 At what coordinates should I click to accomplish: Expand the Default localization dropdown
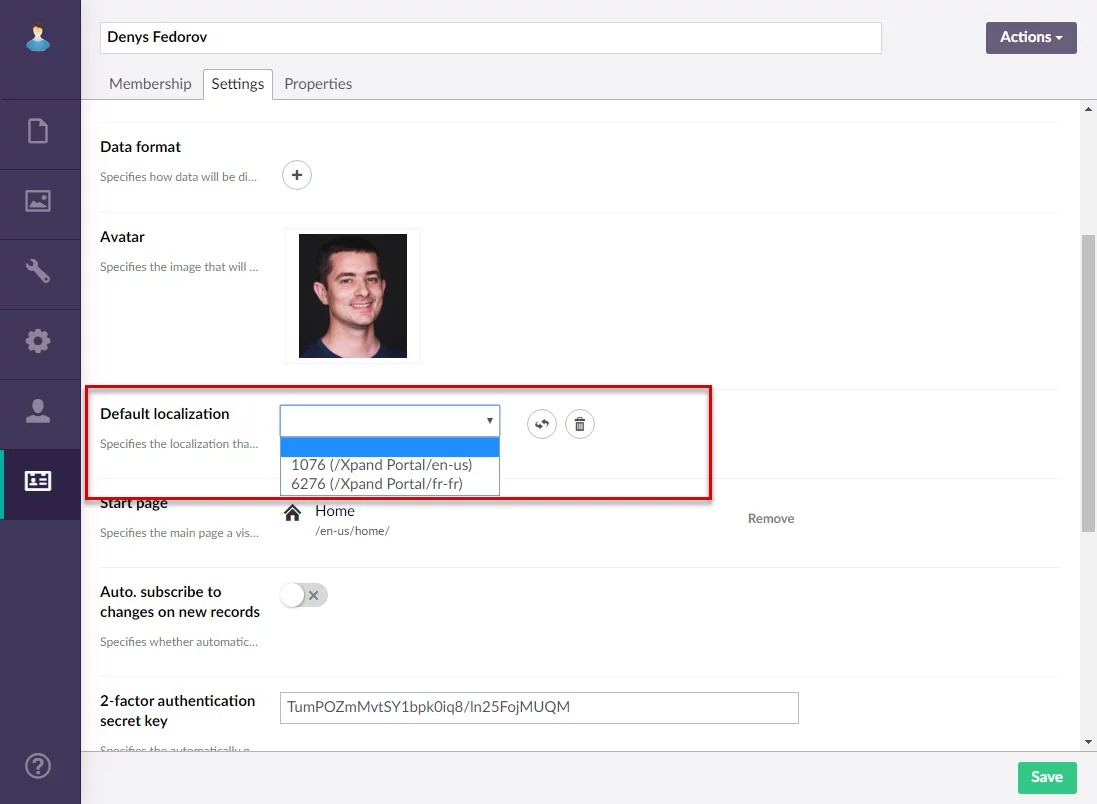[x=389, y=421]
